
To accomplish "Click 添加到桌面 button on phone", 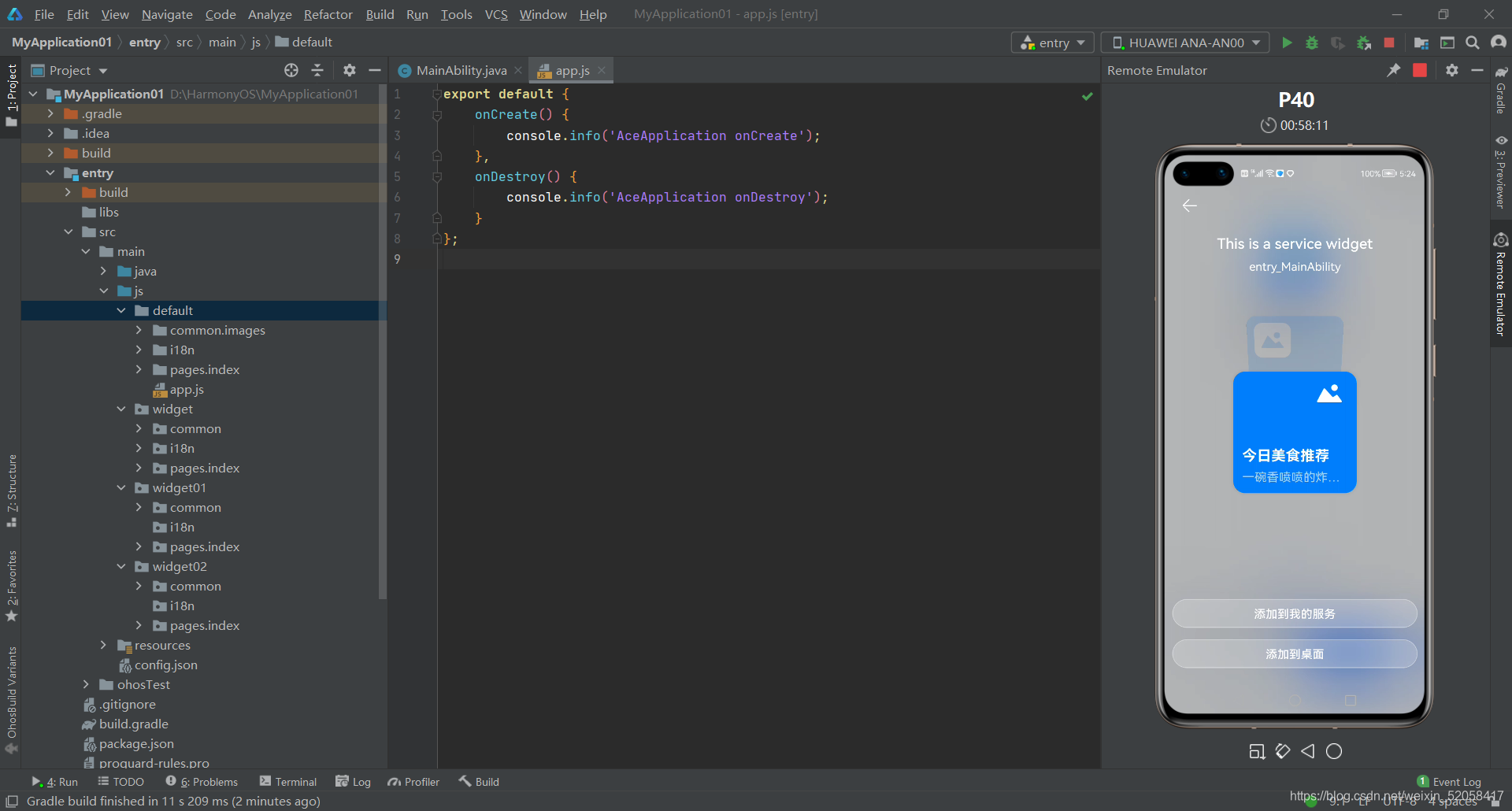I will click(x=1295, y=654).
